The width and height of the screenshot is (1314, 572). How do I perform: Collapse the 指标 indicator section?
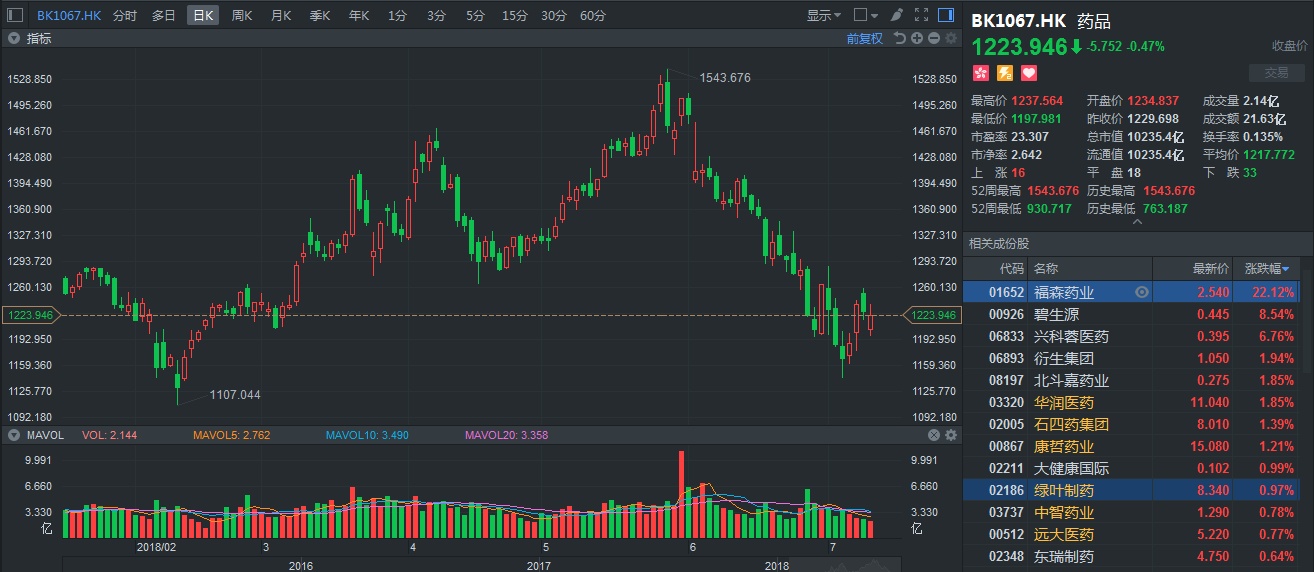click(14, 38)
